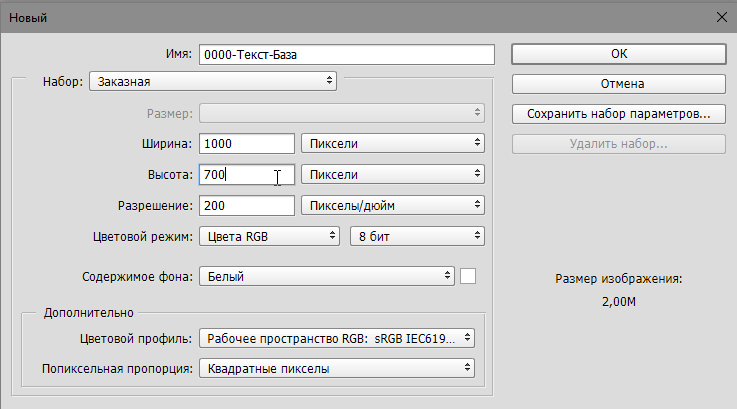
Task: Click the Удалить набор button
Action: pos(618,144)
